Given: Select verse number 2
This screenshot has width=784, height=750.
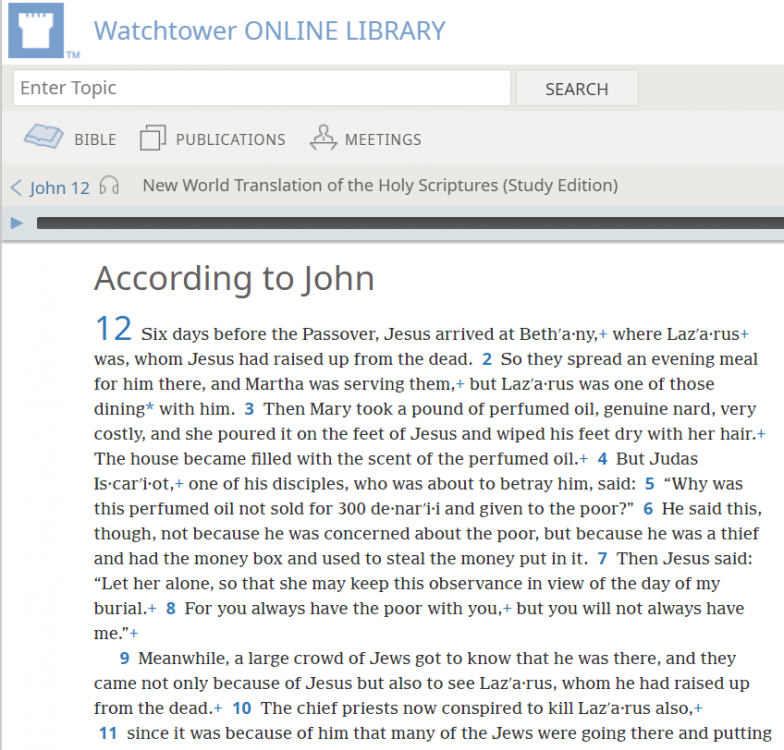Looking at the screenshot, I should point(486,359).
